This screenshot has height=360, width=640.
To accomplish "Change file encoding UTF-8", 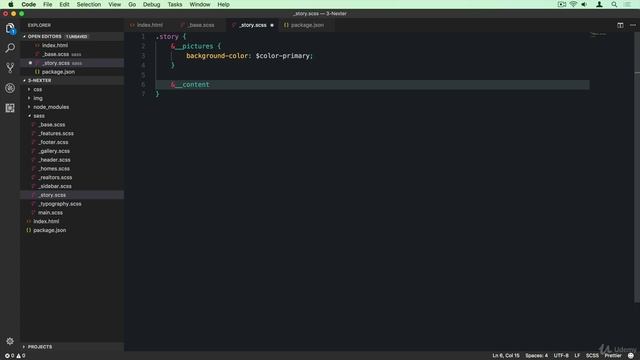I will (x=561, y=356).
